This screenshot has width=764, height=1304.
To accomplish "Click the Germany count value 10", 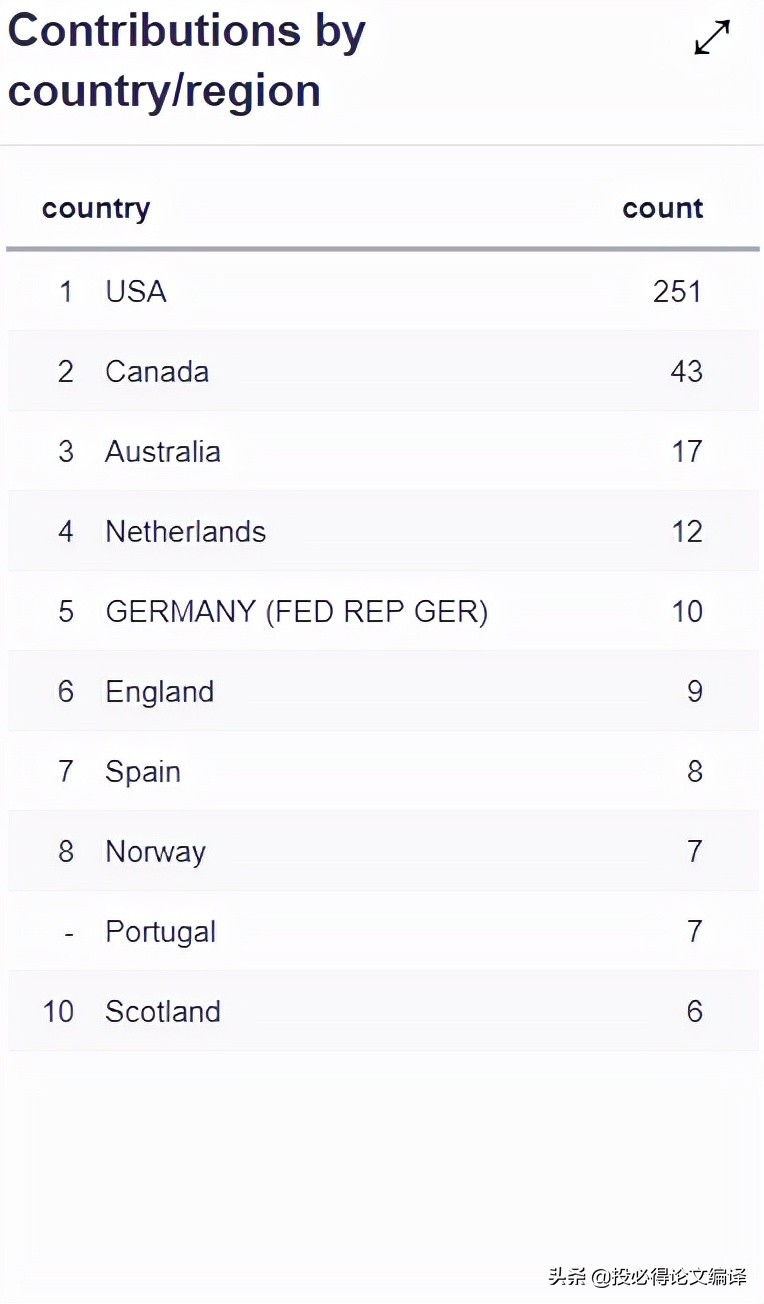I will coord(687,611).
